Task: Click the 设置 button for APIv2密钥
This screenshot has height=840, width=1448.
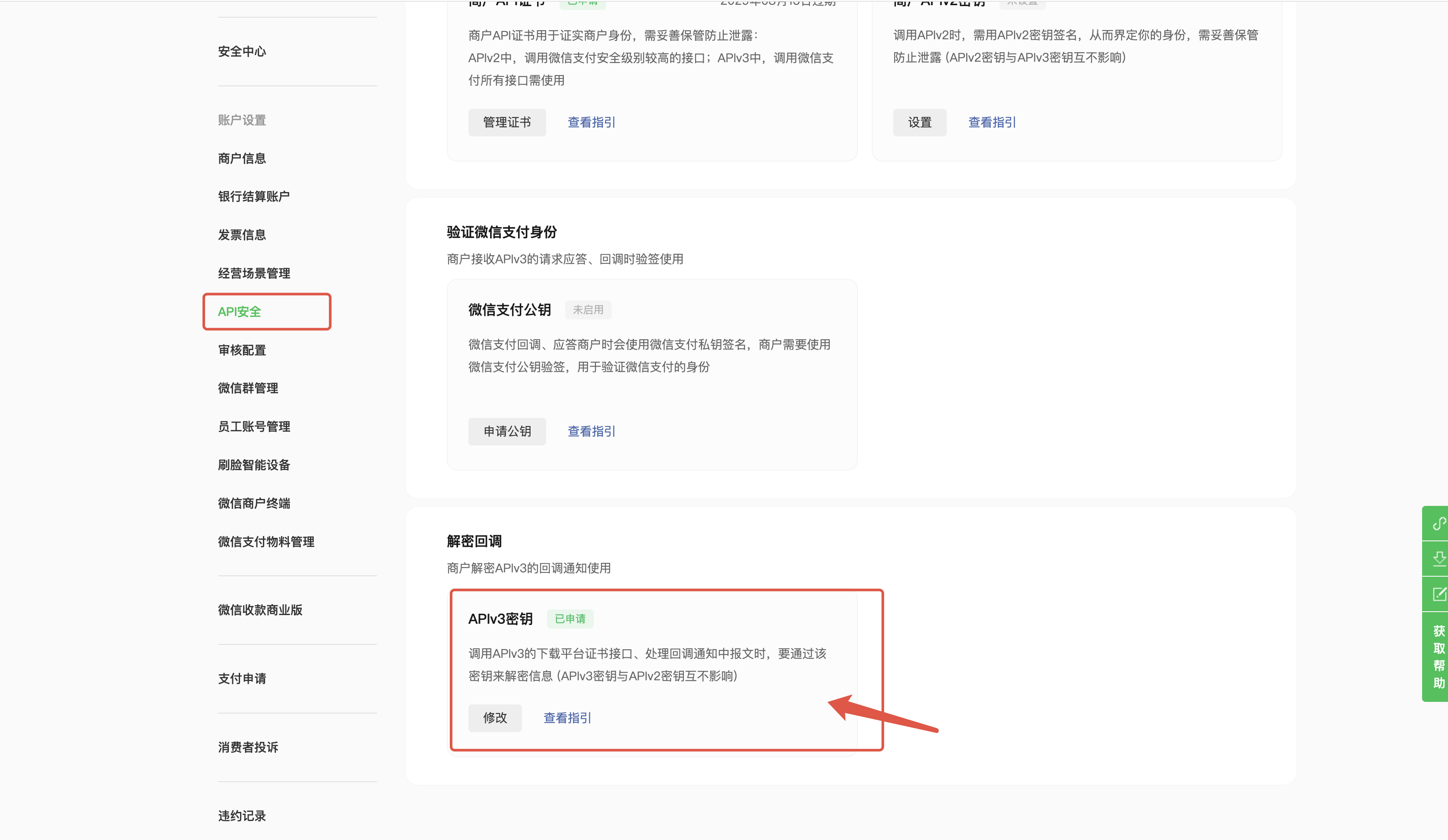Action: click(920, 123)
